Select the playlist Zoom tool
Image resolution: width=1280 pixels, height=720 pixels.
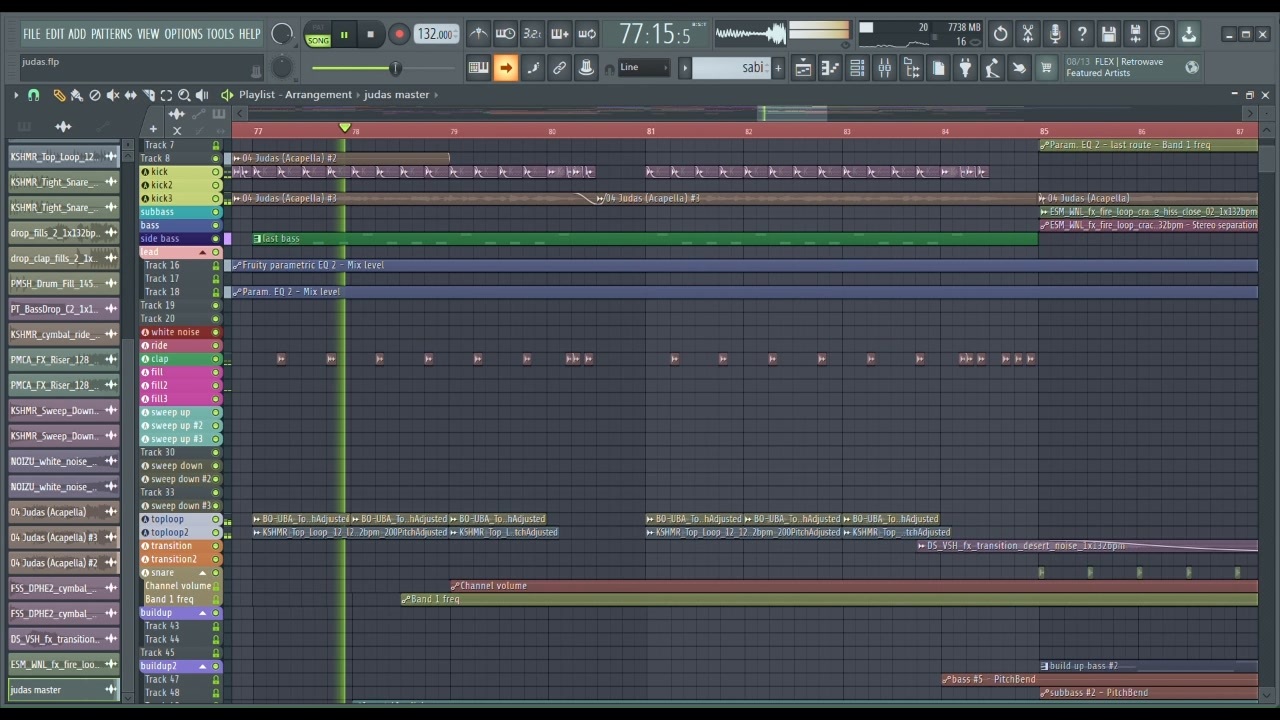tap(184, 95)
